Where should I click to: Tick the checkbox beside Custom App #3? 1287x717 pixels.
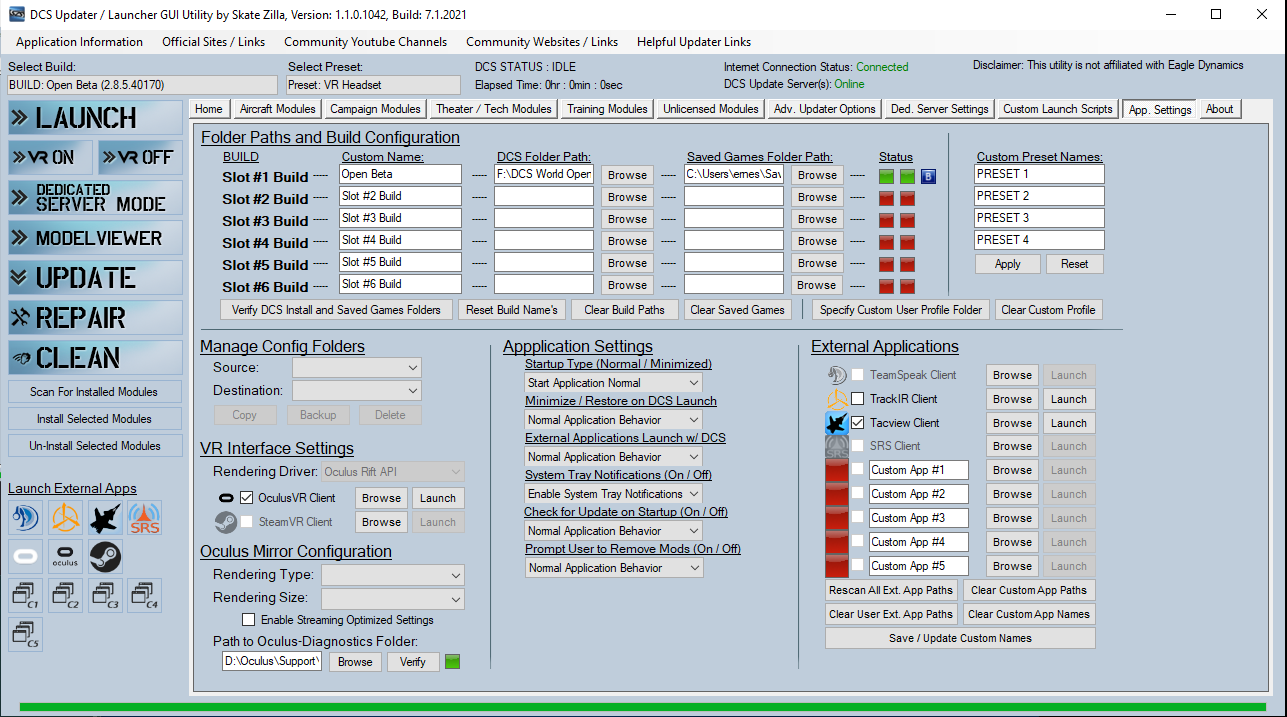coord(858,518)
